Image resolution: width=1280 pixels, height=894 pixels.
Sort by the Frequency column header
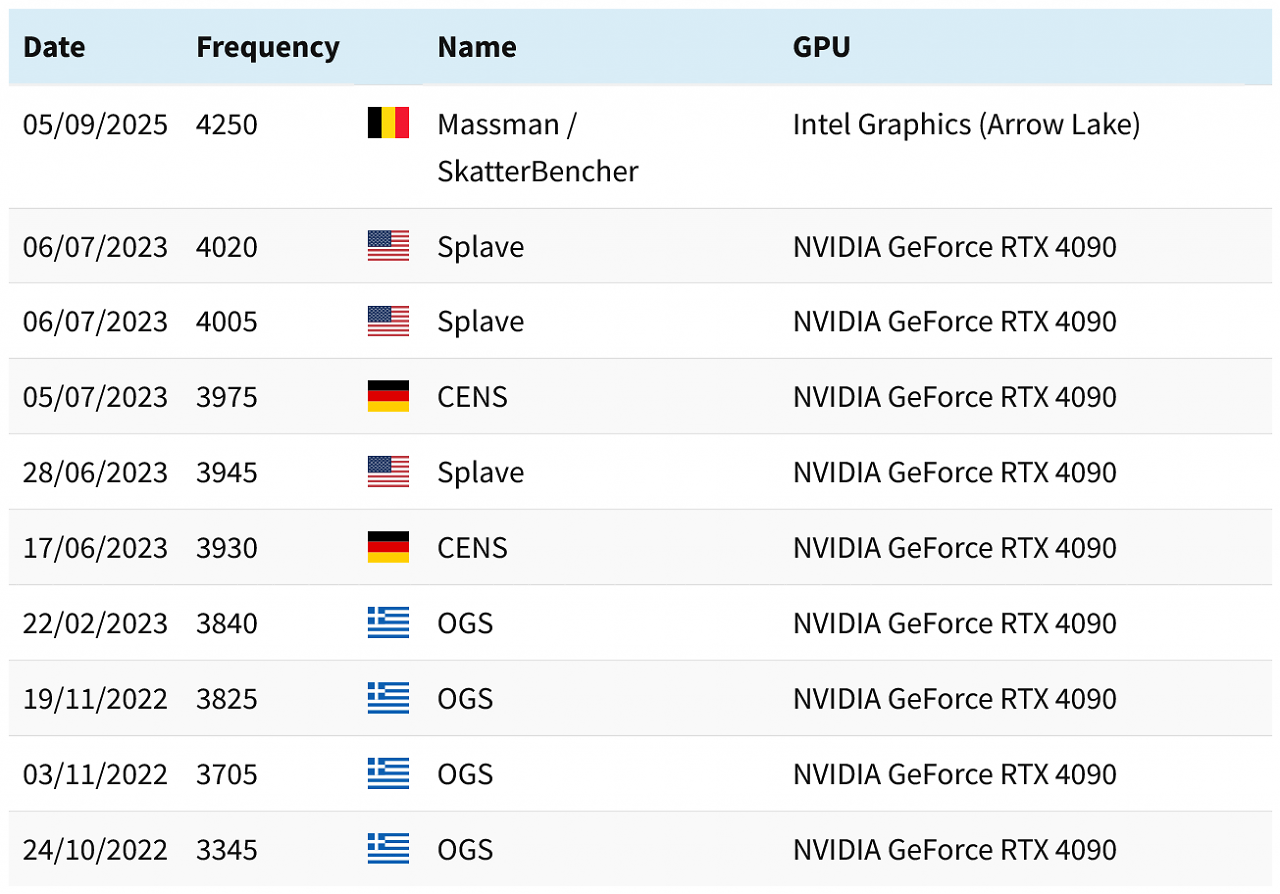pyautogui.click(x=267, y=47)
